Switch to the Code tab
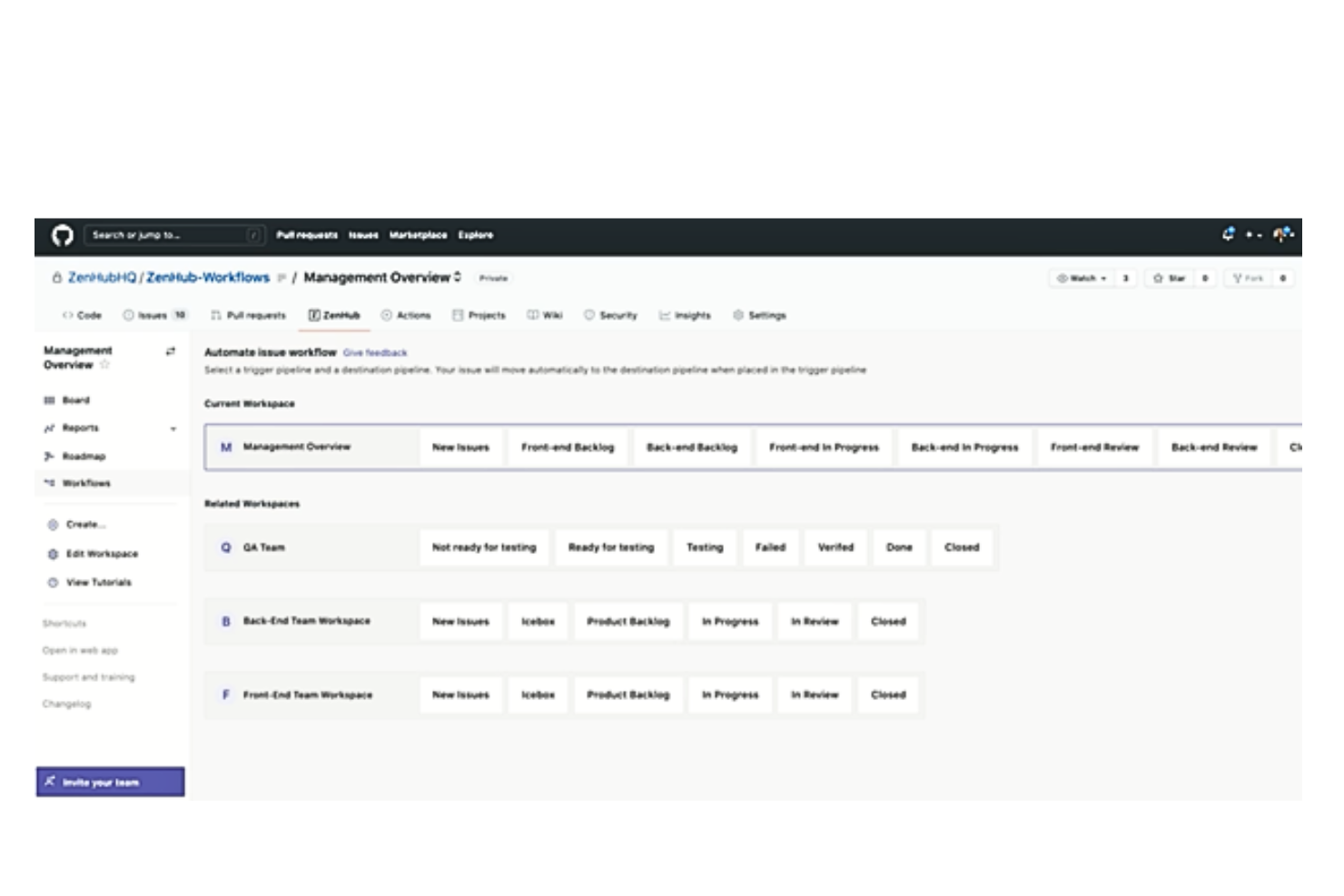Viewport: 1344px width, 896px height. click(82, 316)
